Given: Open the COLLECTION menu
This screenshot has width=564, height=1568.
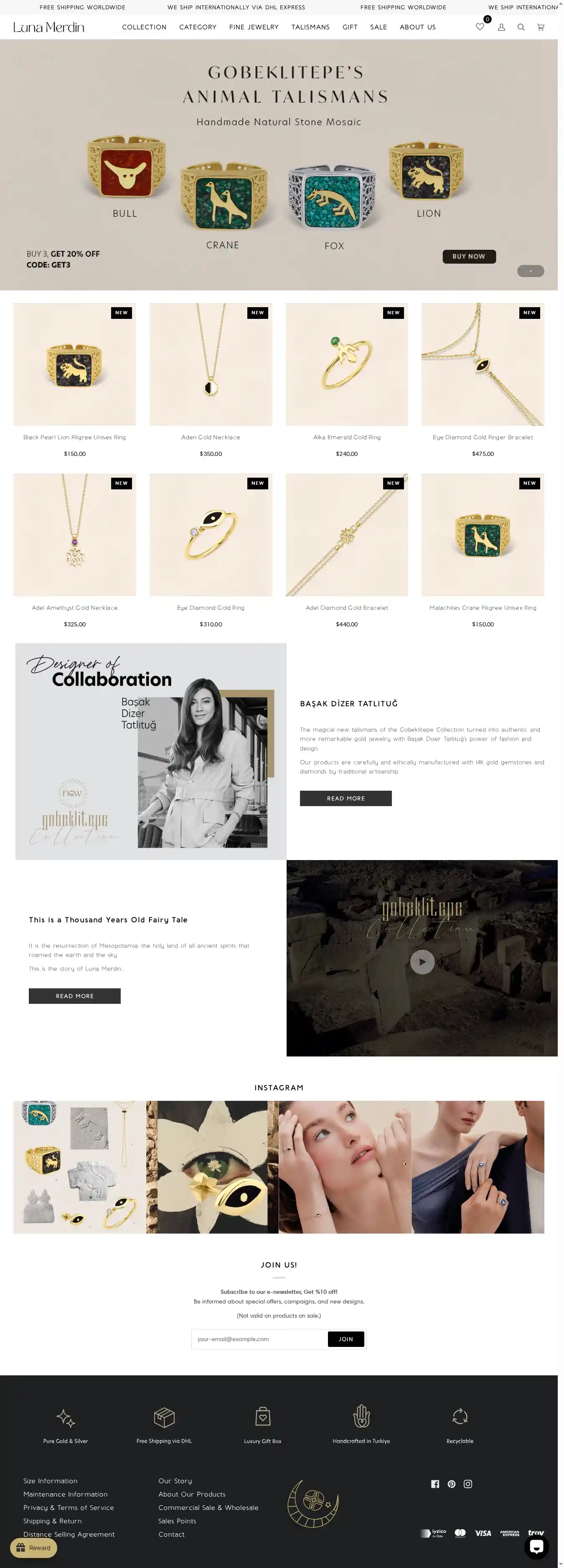Looking at the screenshot, I should (144, 27).
